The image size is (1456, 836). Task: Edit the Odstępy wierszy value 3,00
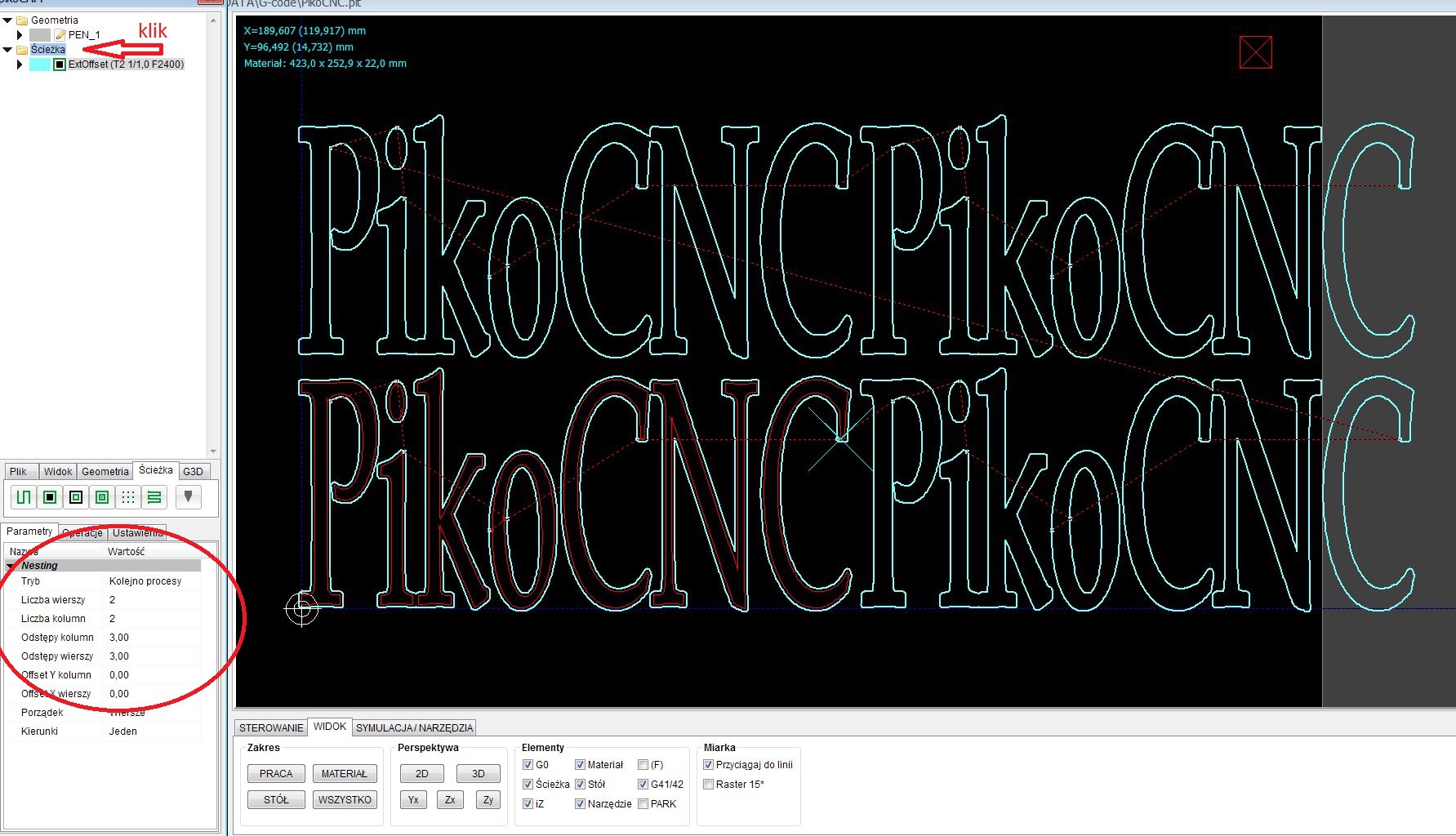153,656
